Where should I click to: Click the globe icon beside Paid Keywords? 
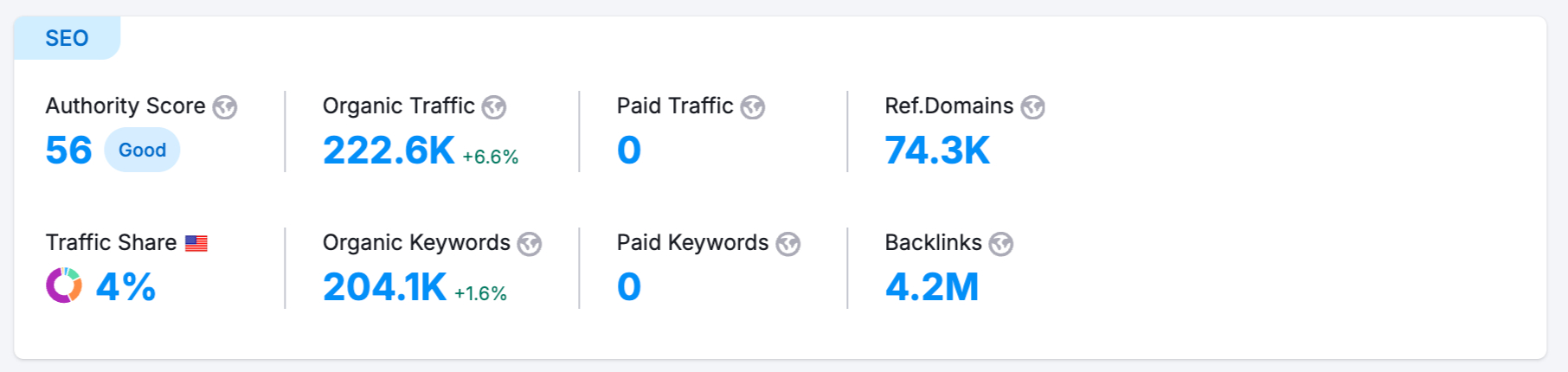click(x=787, y=244)
